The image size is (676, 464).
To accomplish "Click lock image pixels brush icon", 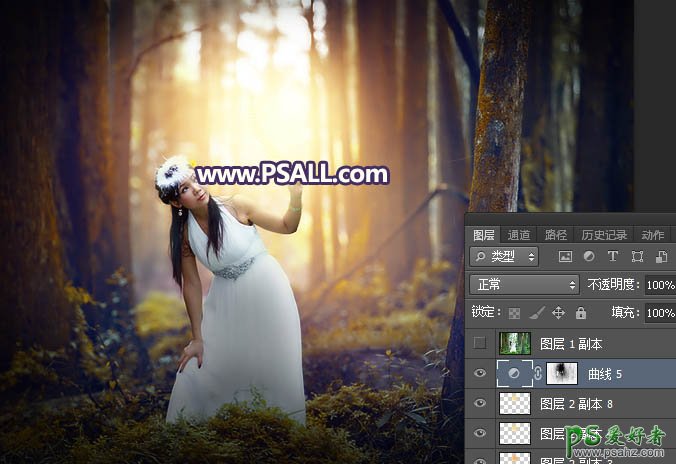I will (536, 313).
